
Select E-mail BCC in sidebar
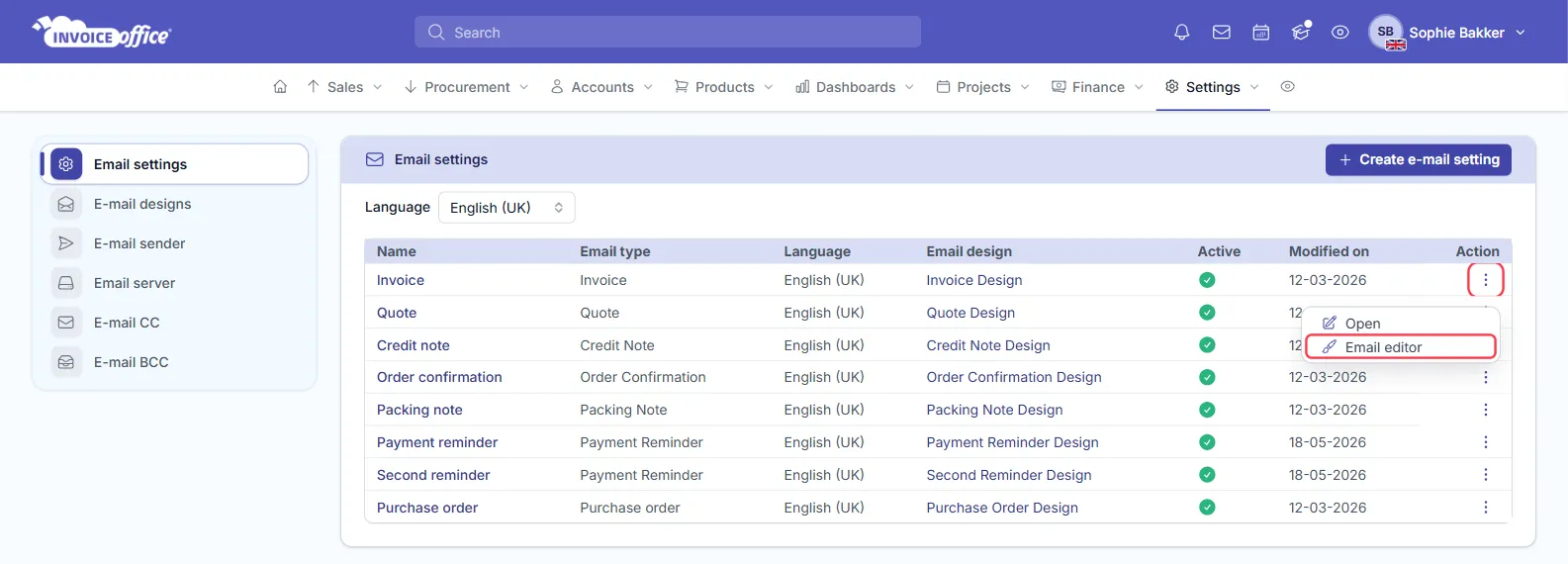[131, 362]
